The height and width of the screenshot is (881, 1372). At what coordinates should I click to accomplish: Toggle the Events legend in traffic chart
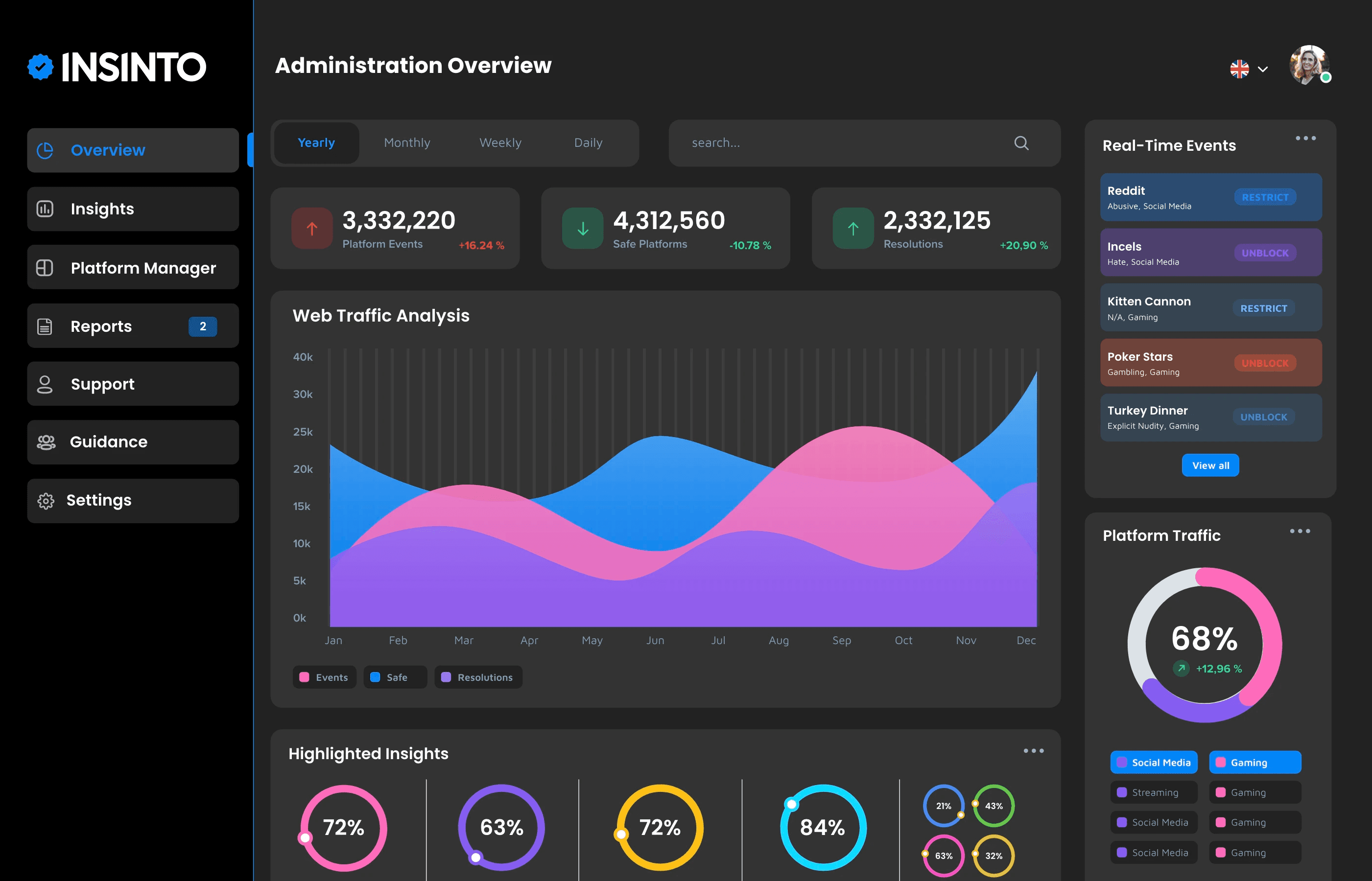pyautogui.click(x=325, y=677)
